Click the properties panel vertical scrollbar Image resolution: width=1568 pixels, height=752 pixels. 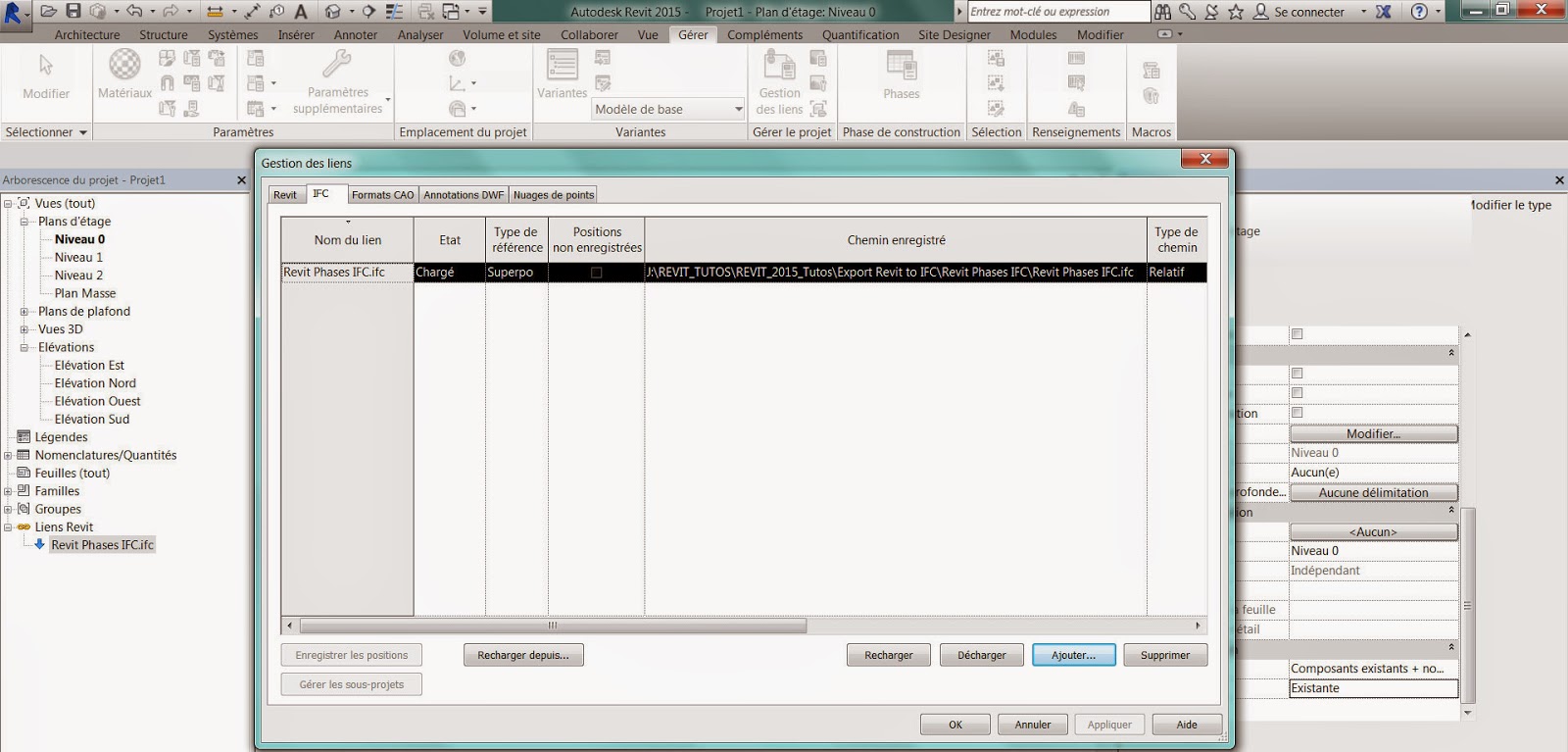(x=1467, y=605)
